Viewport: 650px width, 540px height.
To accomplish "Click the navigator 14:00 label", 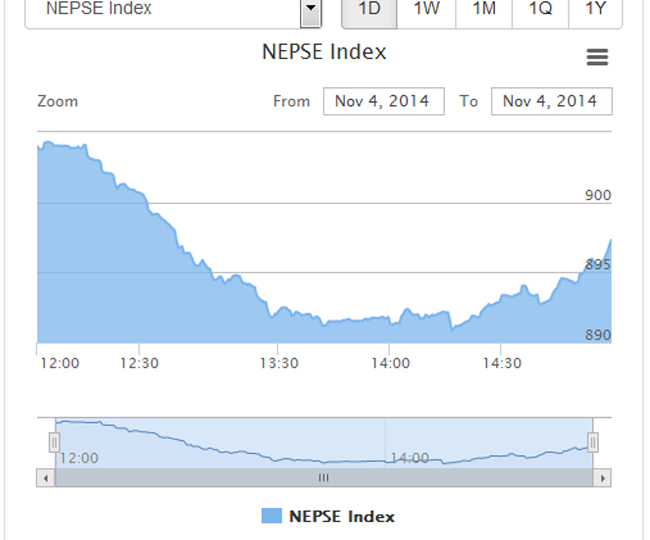I will click(x=410, y=458).
